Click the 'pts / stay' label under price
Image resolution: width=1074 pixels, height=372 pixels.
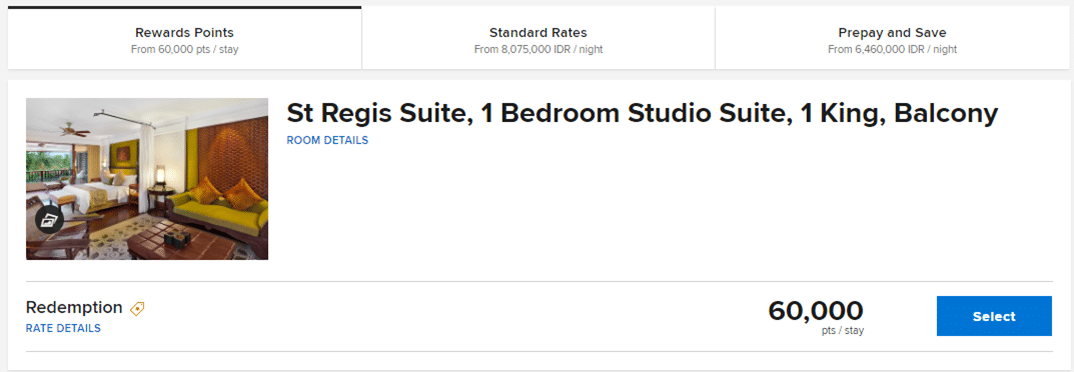pos(843,331)
